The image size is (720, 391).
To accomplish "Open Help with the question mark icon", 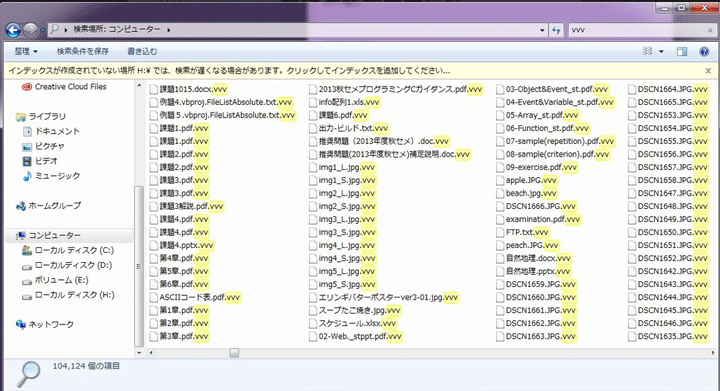I will [x=704, y=51].
